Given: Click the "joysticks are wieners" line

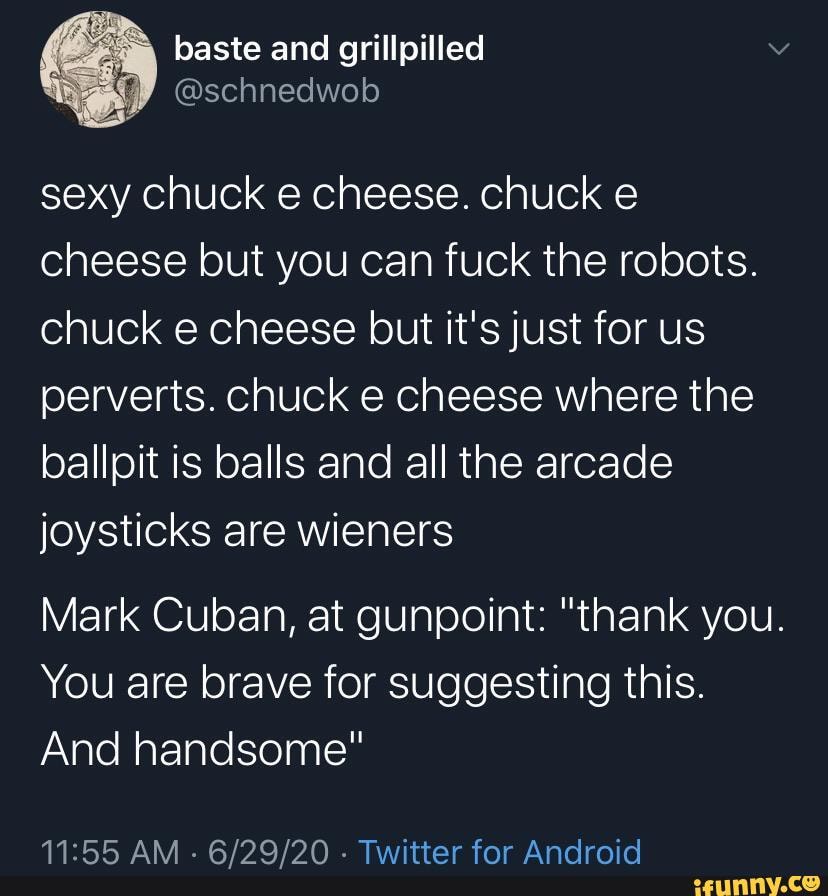Looking at the screenshot, I should [x=247, y=531].
